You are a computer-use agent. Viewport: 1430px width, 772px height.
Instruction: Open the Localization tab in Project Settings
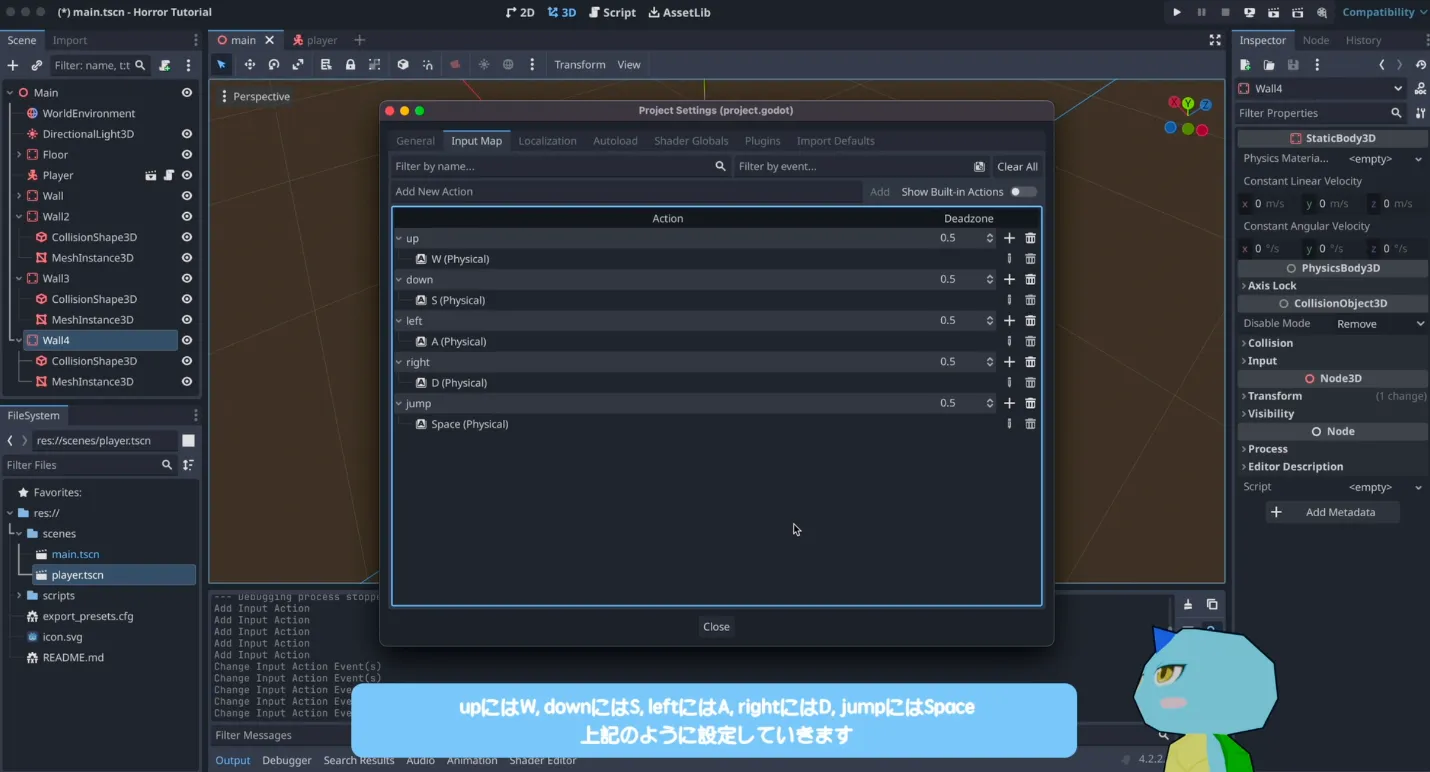point(547,141)
